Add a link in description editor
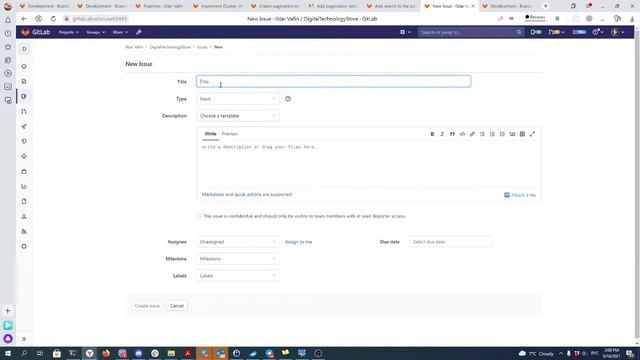Image resolution: width=640 pixels, height=360 pixels. (472, 134)
